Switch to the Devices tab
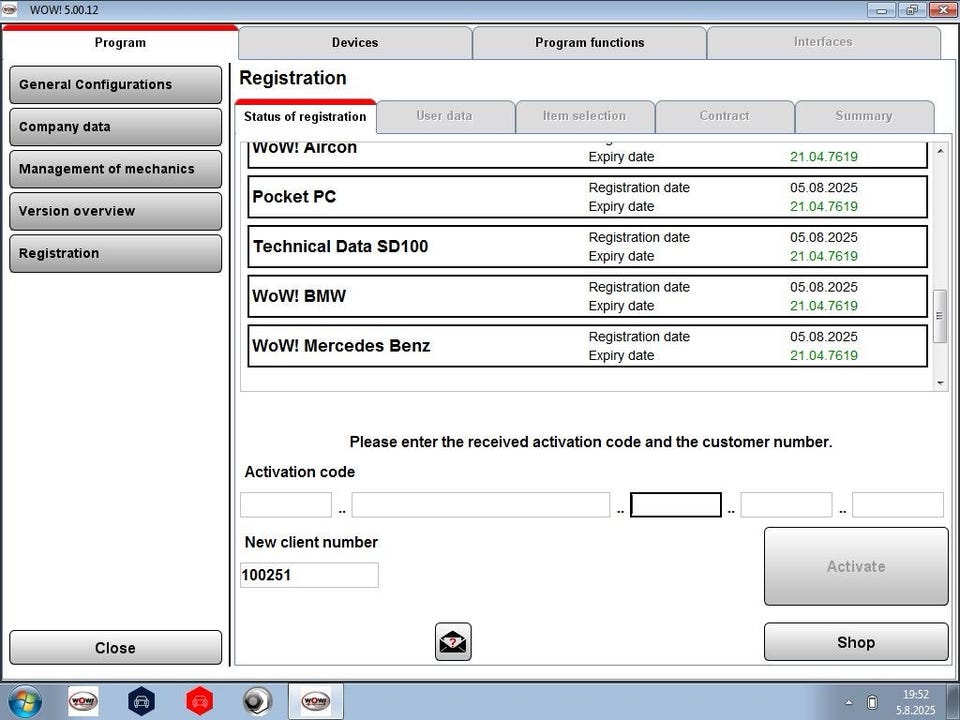The height and width of the screenshot is (720, 960). coord(355,43)
